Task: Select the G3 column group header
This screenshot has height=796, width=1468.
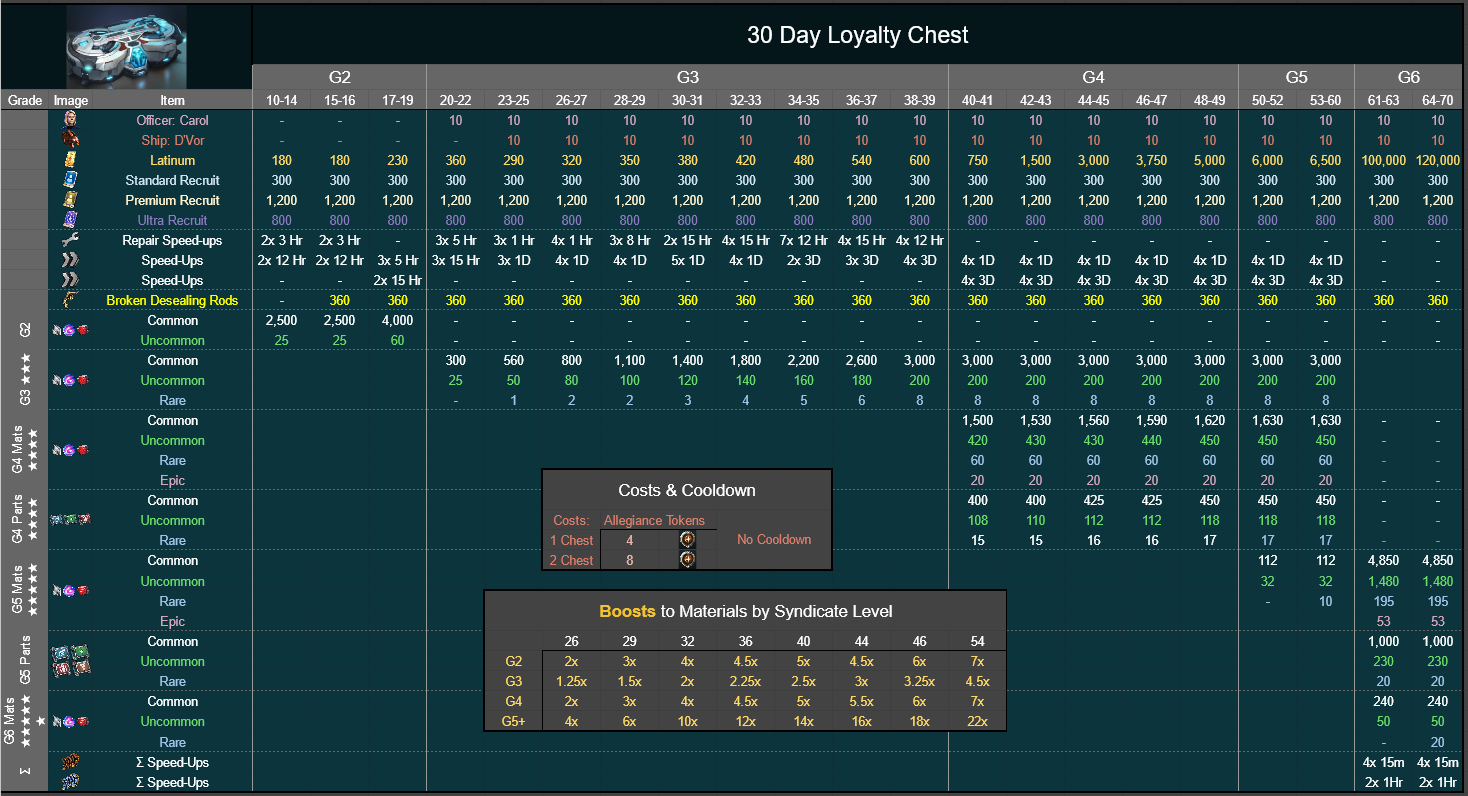Action: tap(687, 77)
